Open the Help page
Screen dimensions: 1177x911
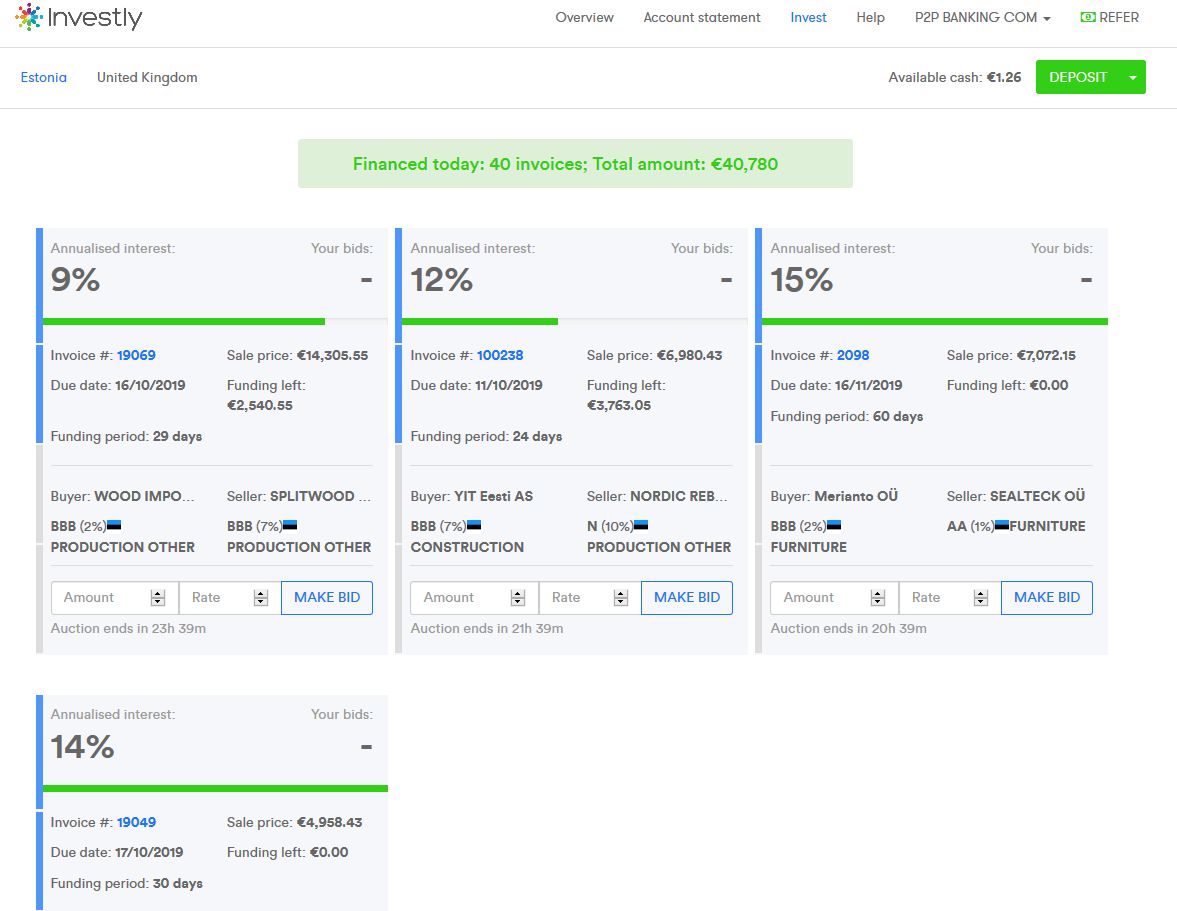tap(871, 17)
